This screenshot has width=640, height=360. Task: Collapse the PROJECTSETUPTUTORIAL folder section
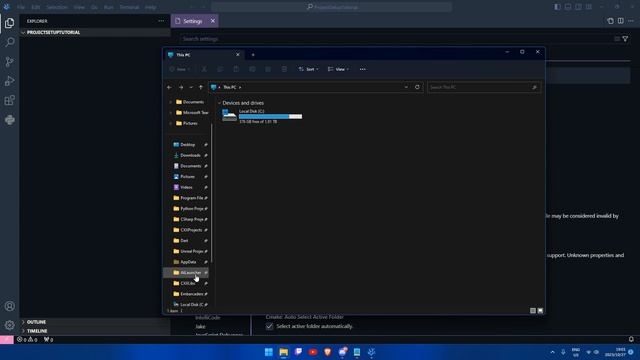(23, 32)
